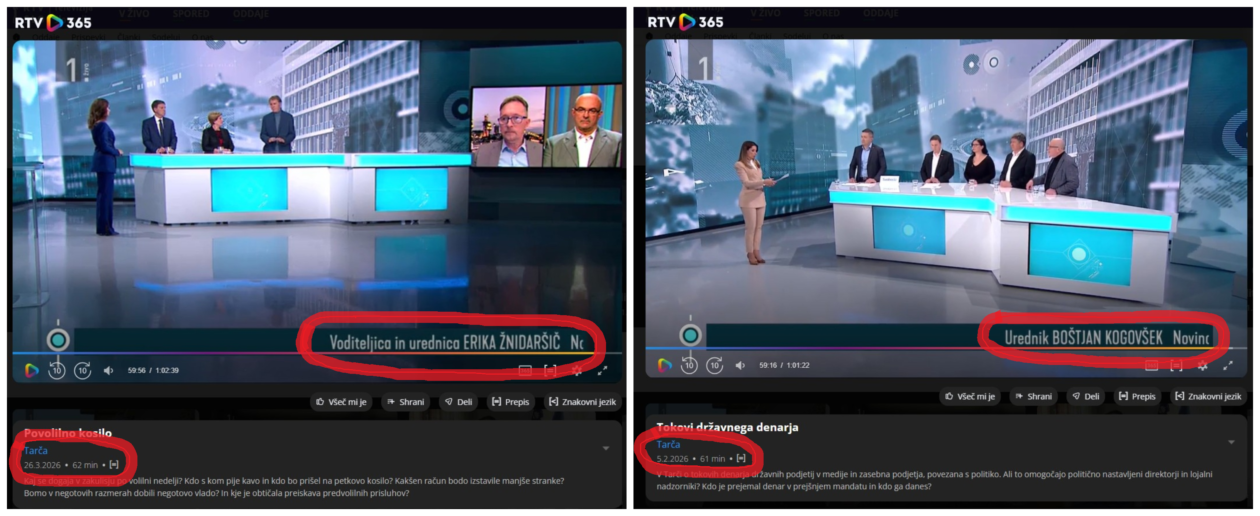Mute the left video player volume
This screenshot has height=516, width=1260.
(109, 370)
